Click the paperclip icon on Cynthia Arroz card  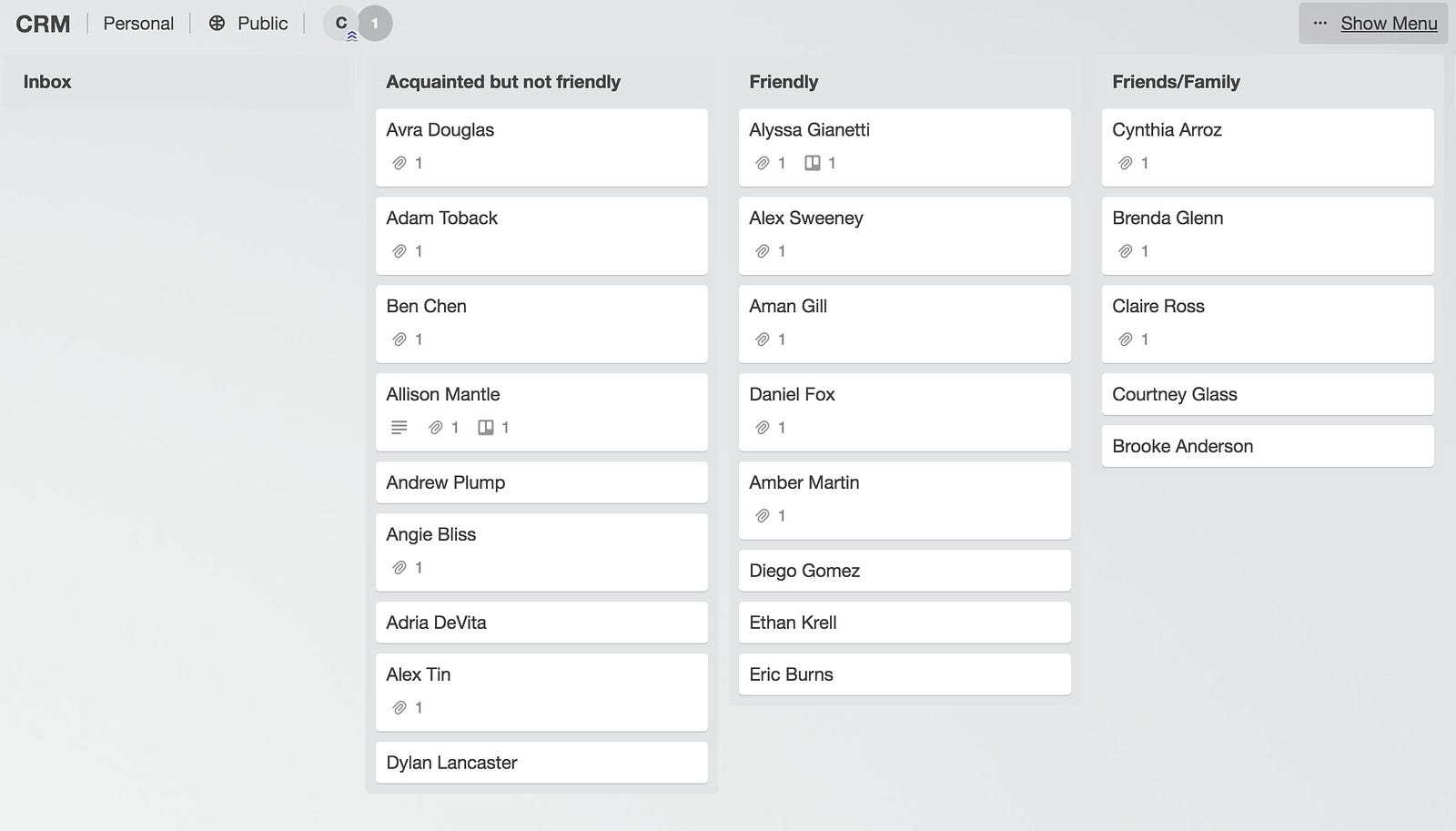[1126, 163]
